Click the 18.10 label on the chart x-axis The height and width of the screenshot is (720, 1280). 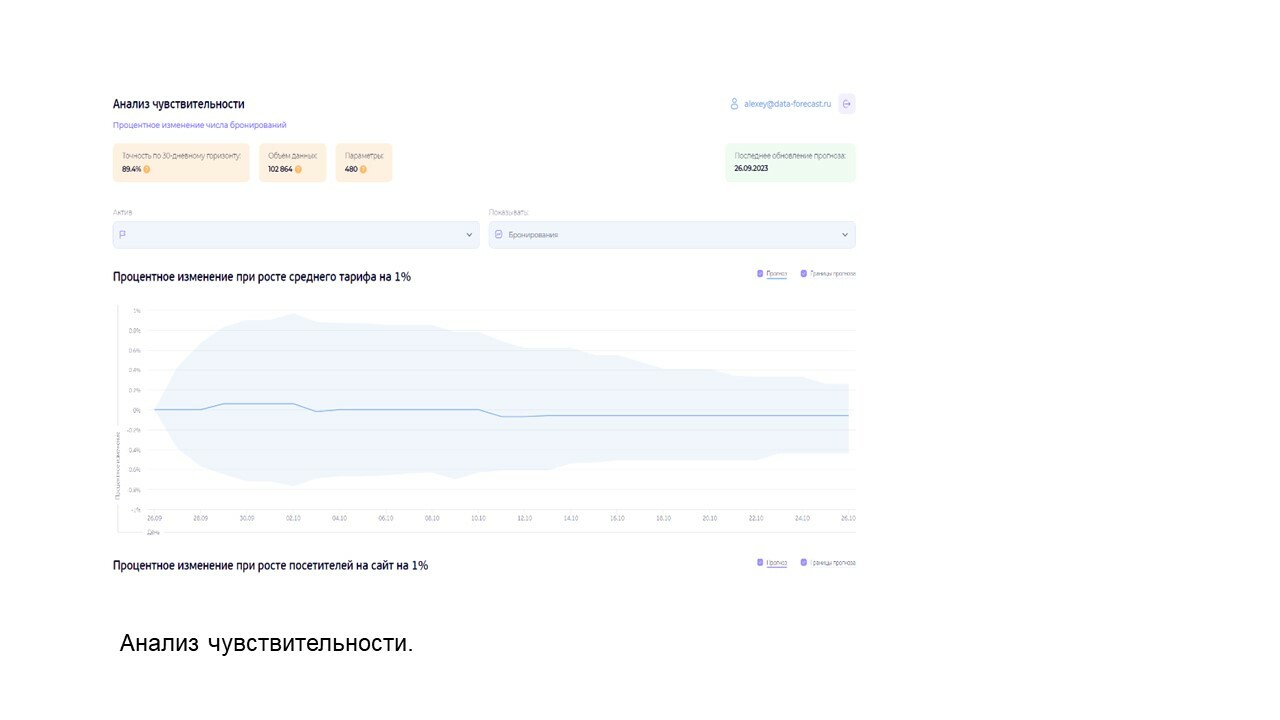pyautogui.click(x=663, y=519)
